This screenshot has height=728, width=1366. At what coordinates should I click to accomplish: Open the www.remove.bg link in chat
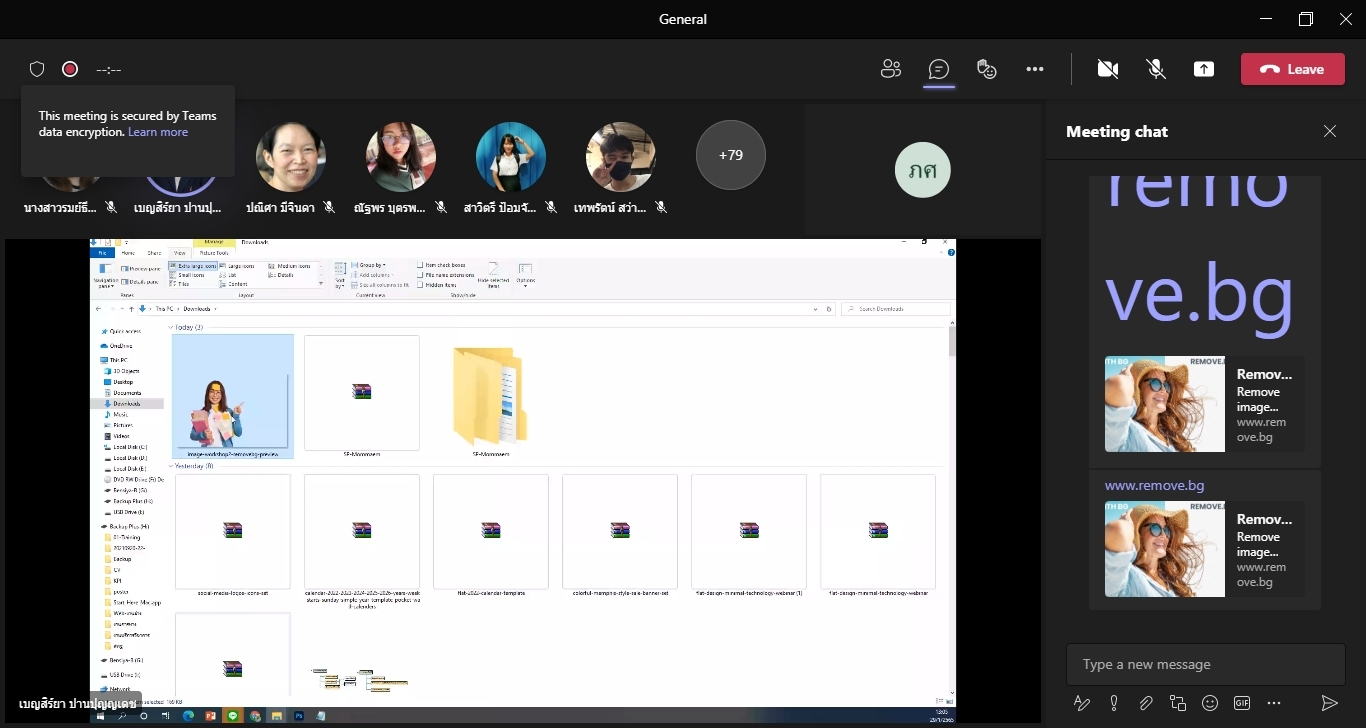[1154, 485]
